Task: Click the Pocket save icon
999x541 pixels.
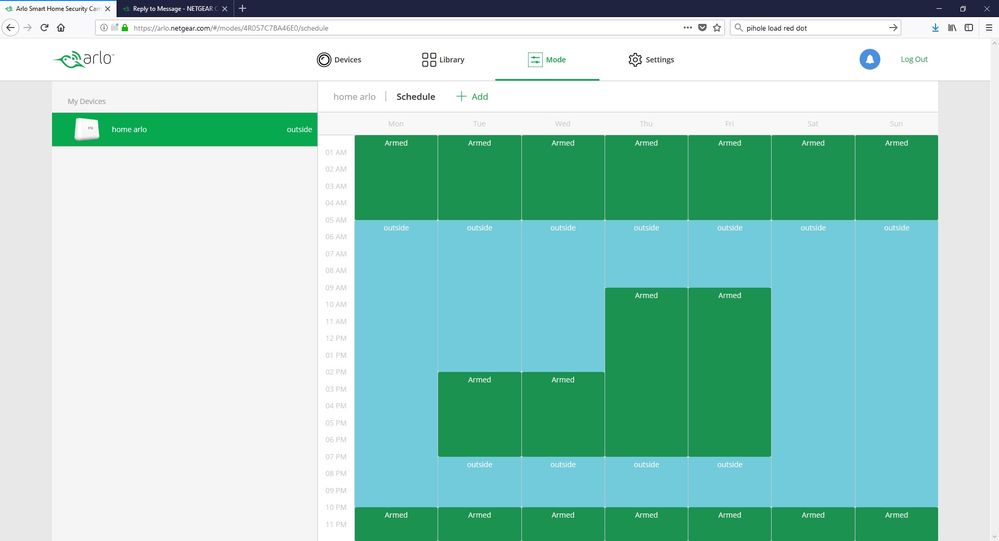Action: (x=702, y=27)
